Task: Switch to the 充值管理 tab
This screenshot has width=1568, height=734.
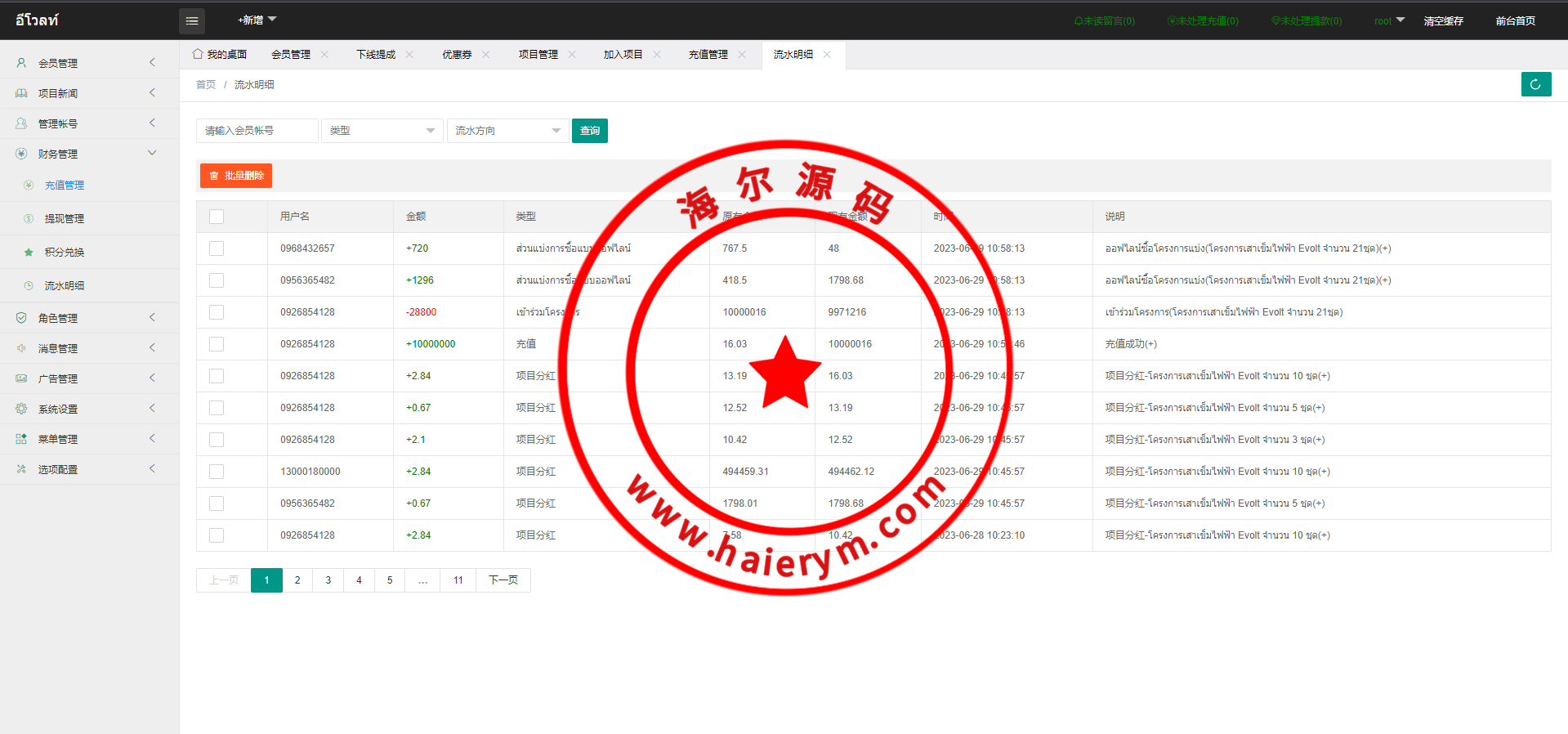Action: [708, 55]
